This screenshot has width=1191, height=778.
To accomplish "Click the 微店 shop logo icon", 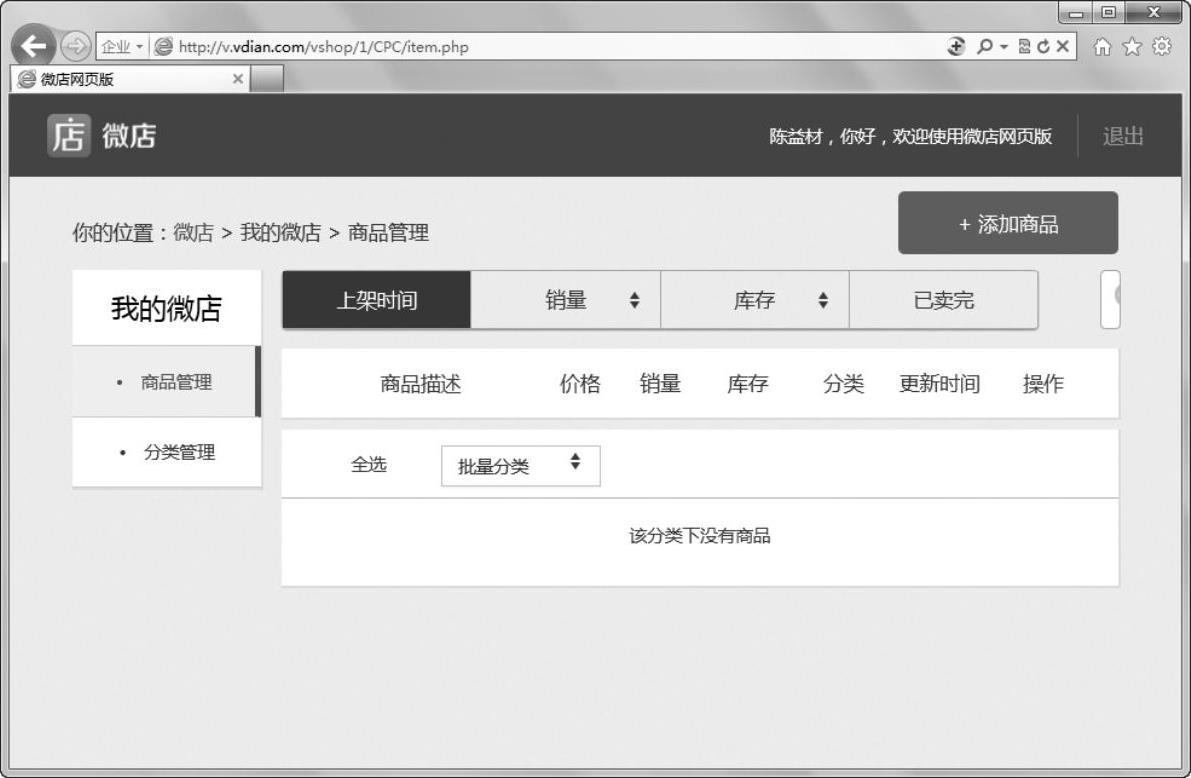I will click(x=68, y=135).
